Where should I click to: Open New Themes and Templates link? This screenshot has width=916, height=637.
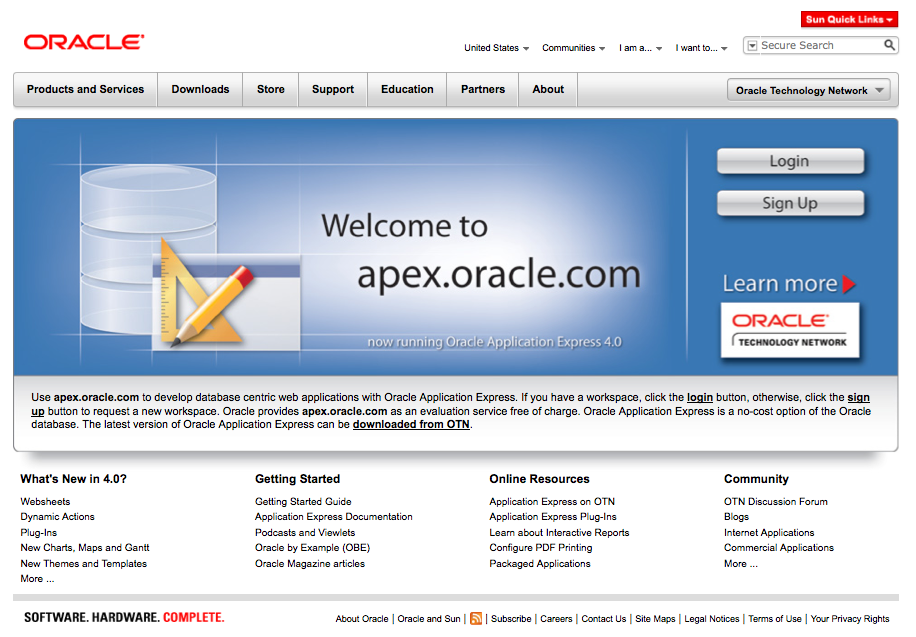click(84, 563)
